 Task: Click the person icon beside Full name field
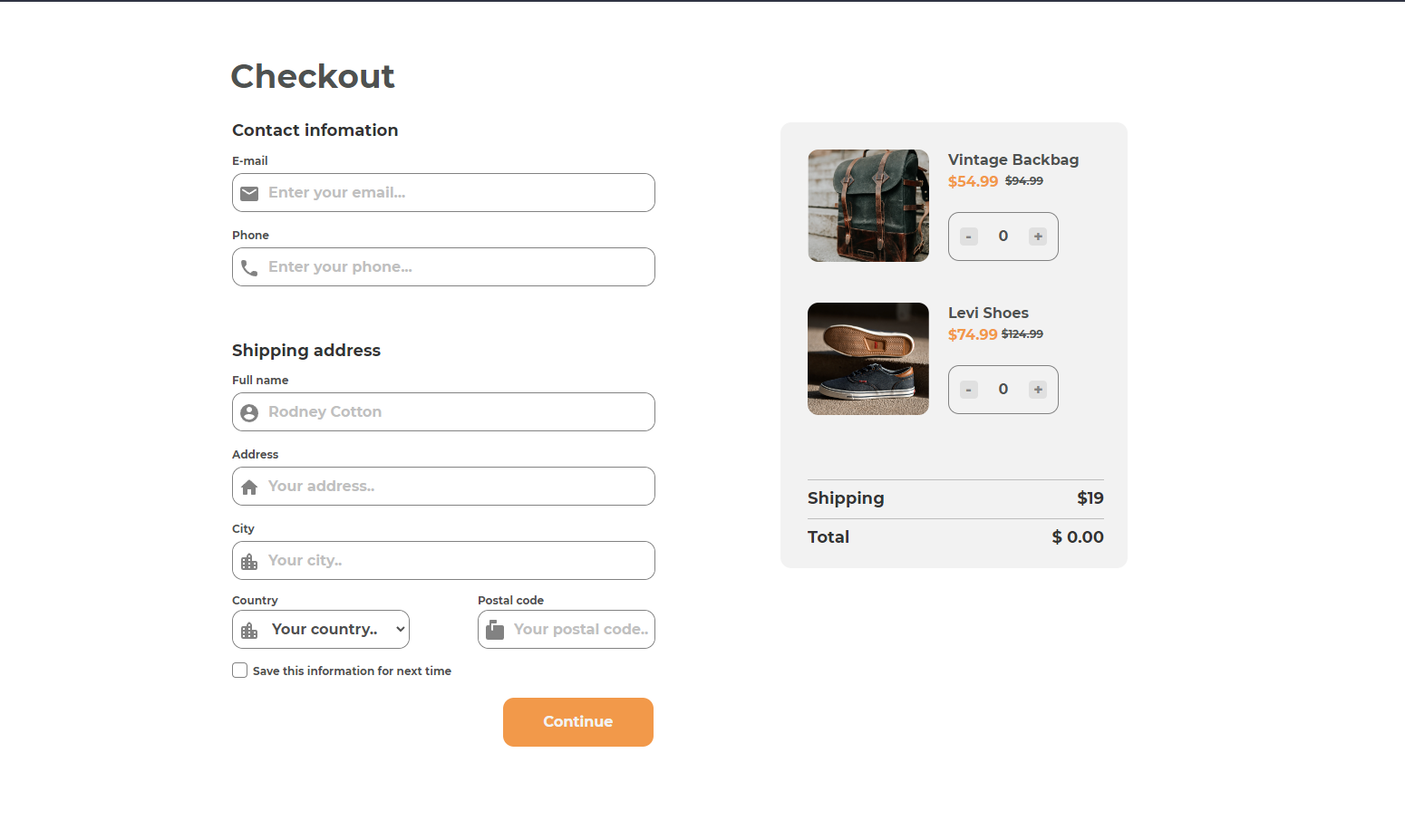point(249,412)
